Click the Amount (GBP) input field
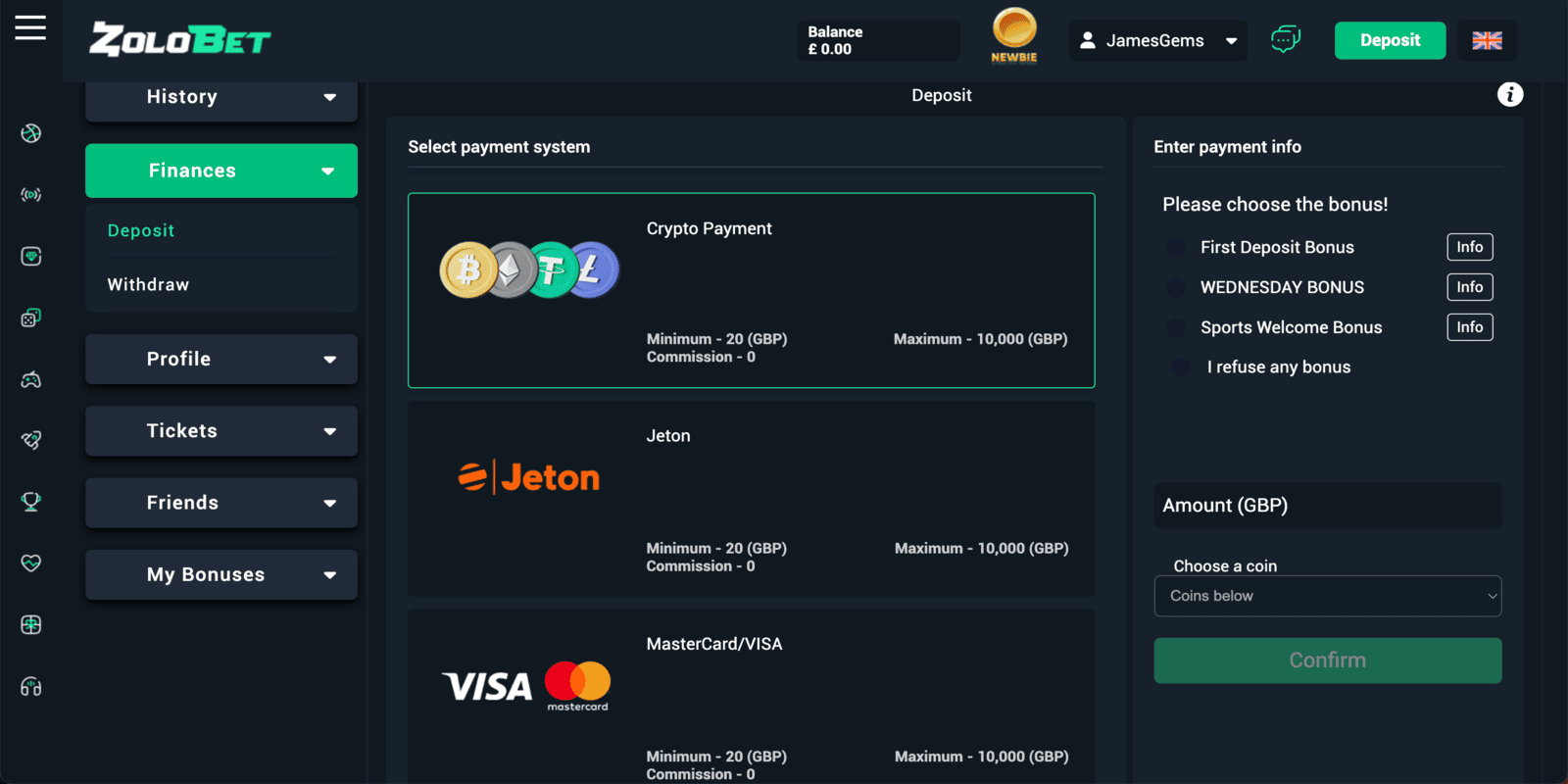Image resolution: width=1568 pixels, height=784 pixels. coord(1327,506)
